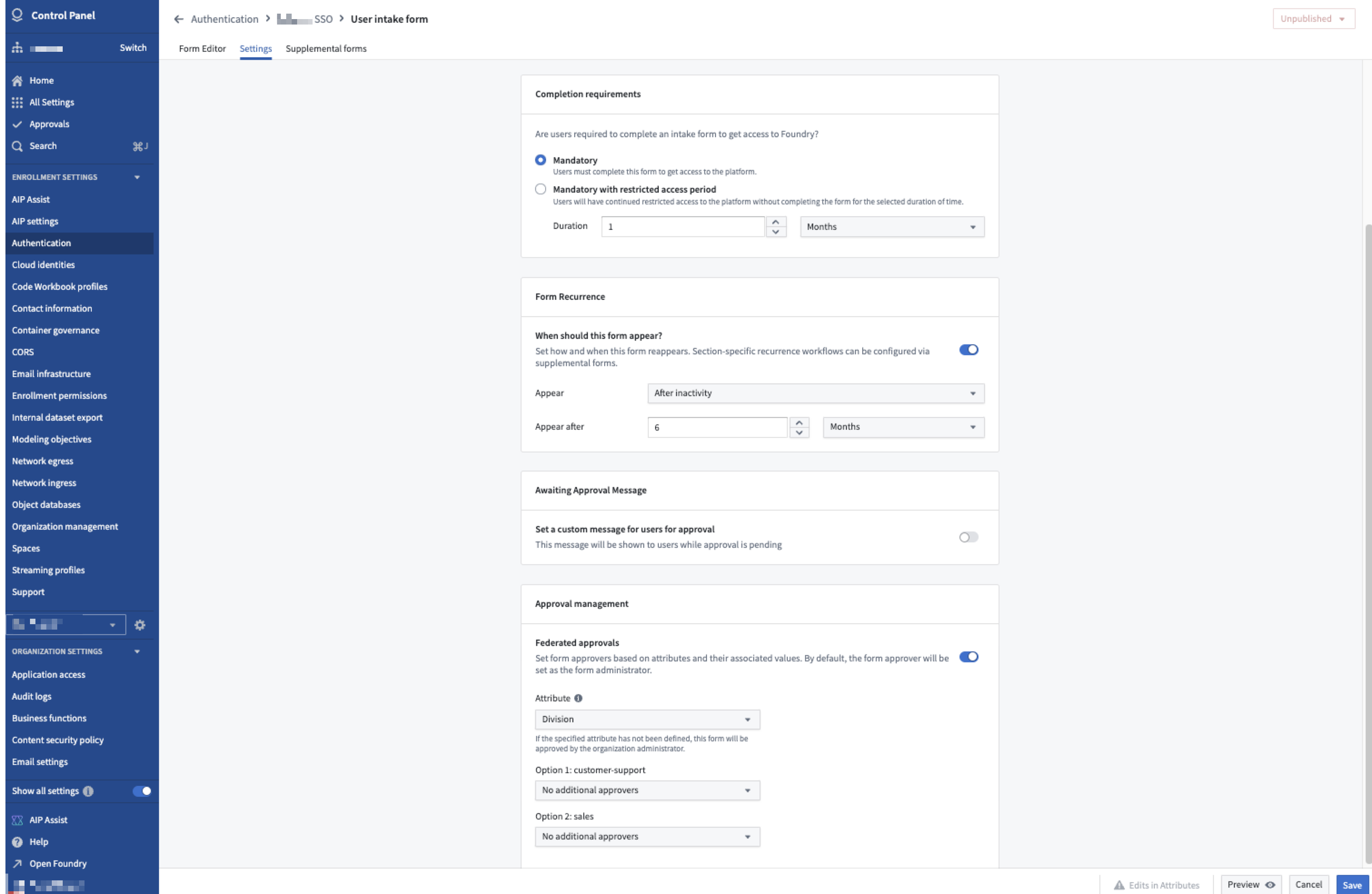This screenshot has height=894, width=1372.
Task: Open the Appear after Months dropdown
Action: coord(903,427)
